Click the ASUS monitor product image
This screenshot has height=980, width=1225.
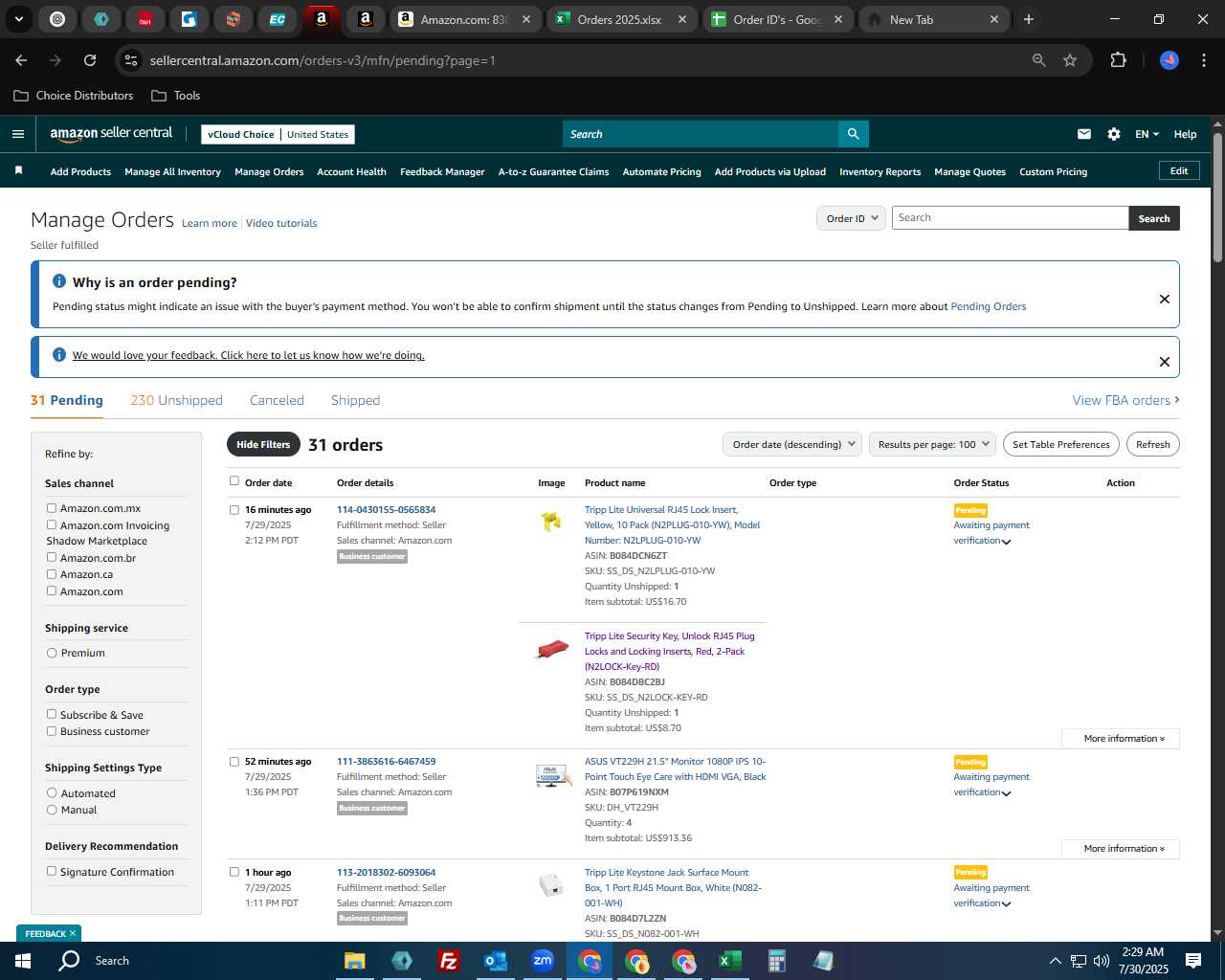(x=552, y=775)
